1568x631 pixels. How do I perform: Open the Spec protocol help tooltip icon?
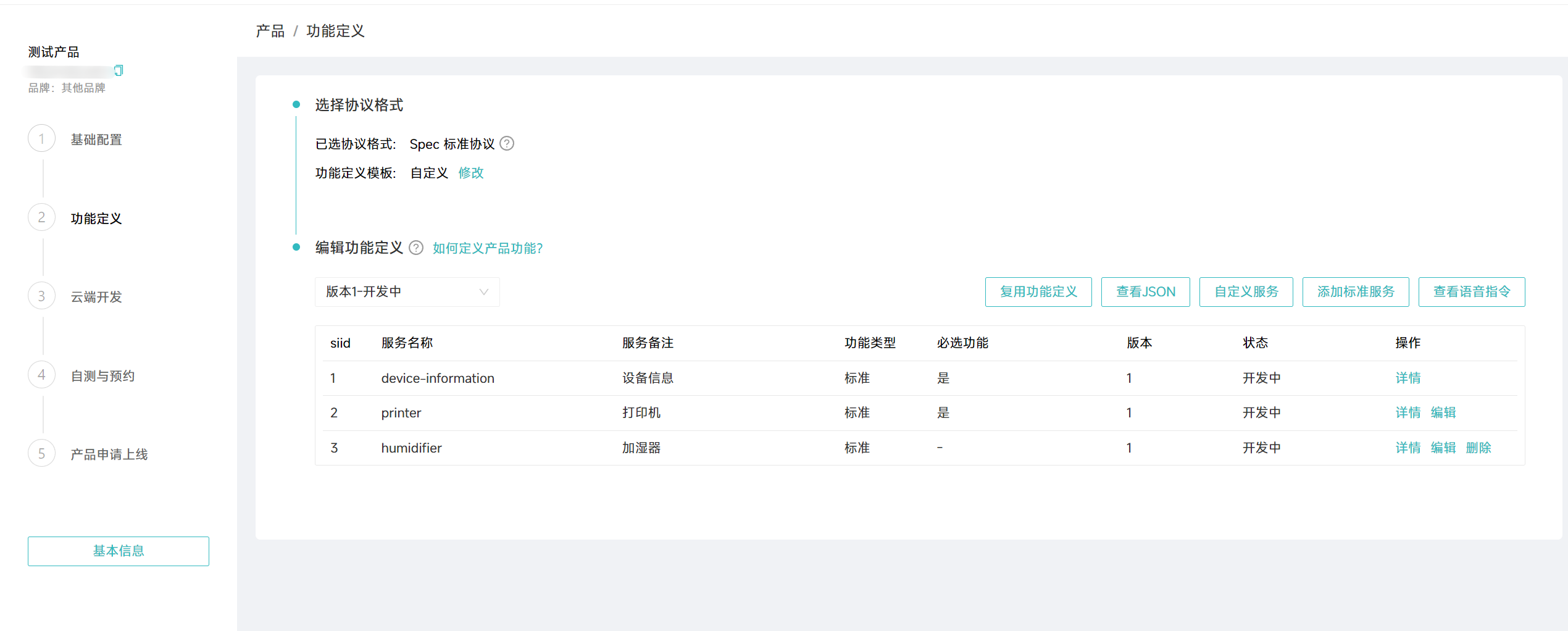507,144
